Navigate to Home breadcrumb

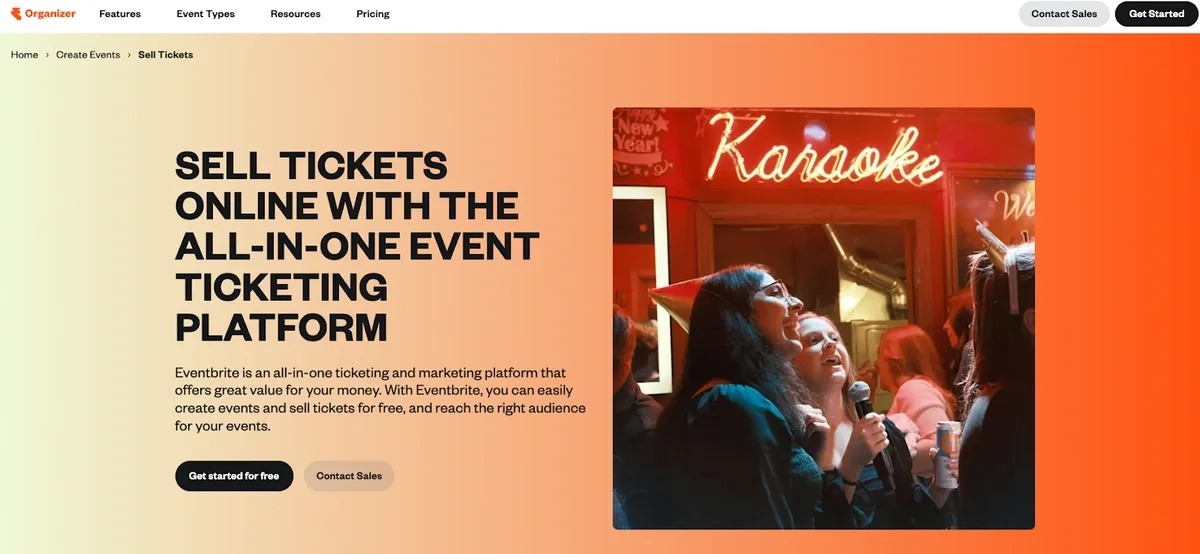(24, 55)
